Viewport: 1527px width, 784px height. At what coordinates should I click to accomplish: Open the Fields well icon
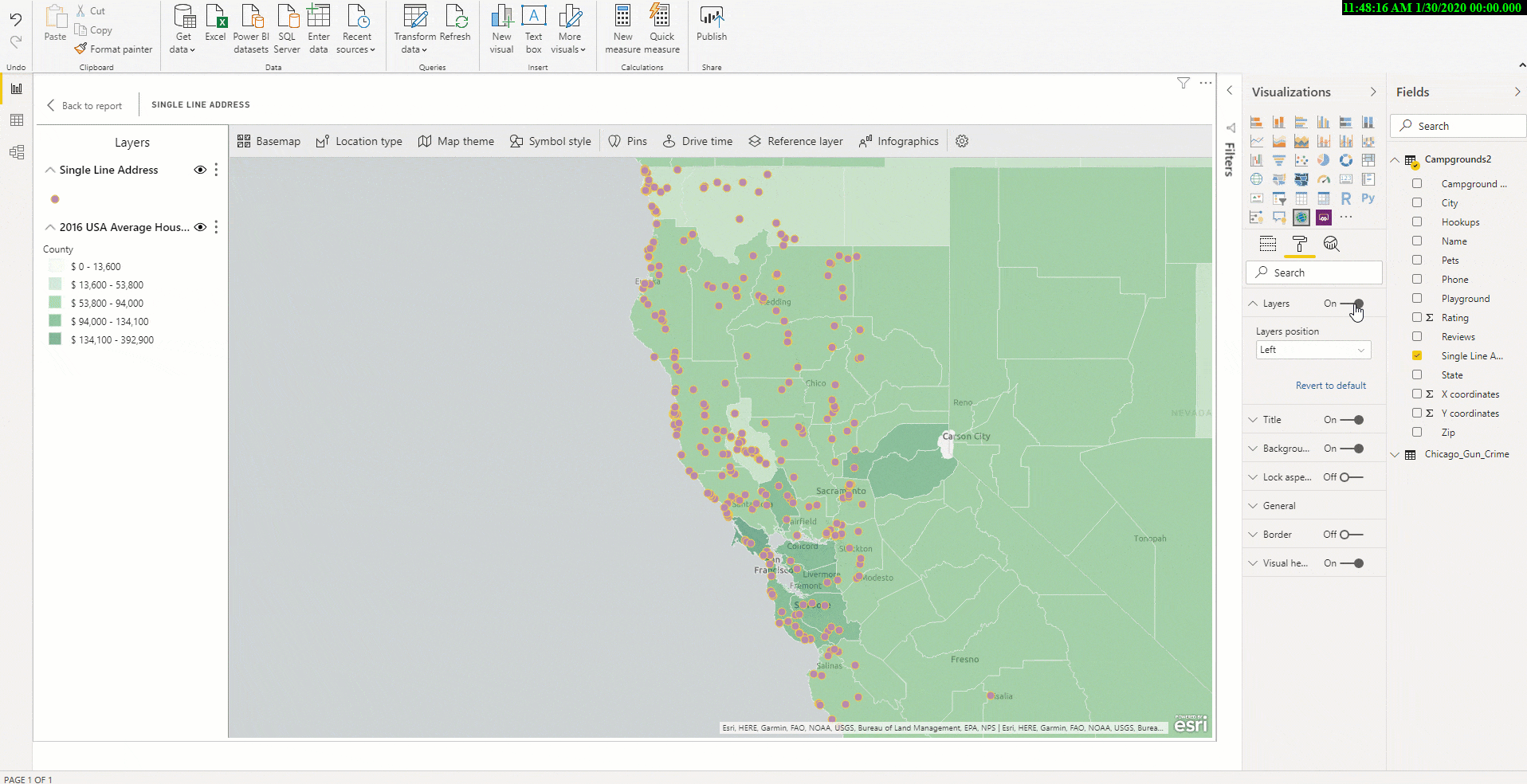(x=1268, y=244)
